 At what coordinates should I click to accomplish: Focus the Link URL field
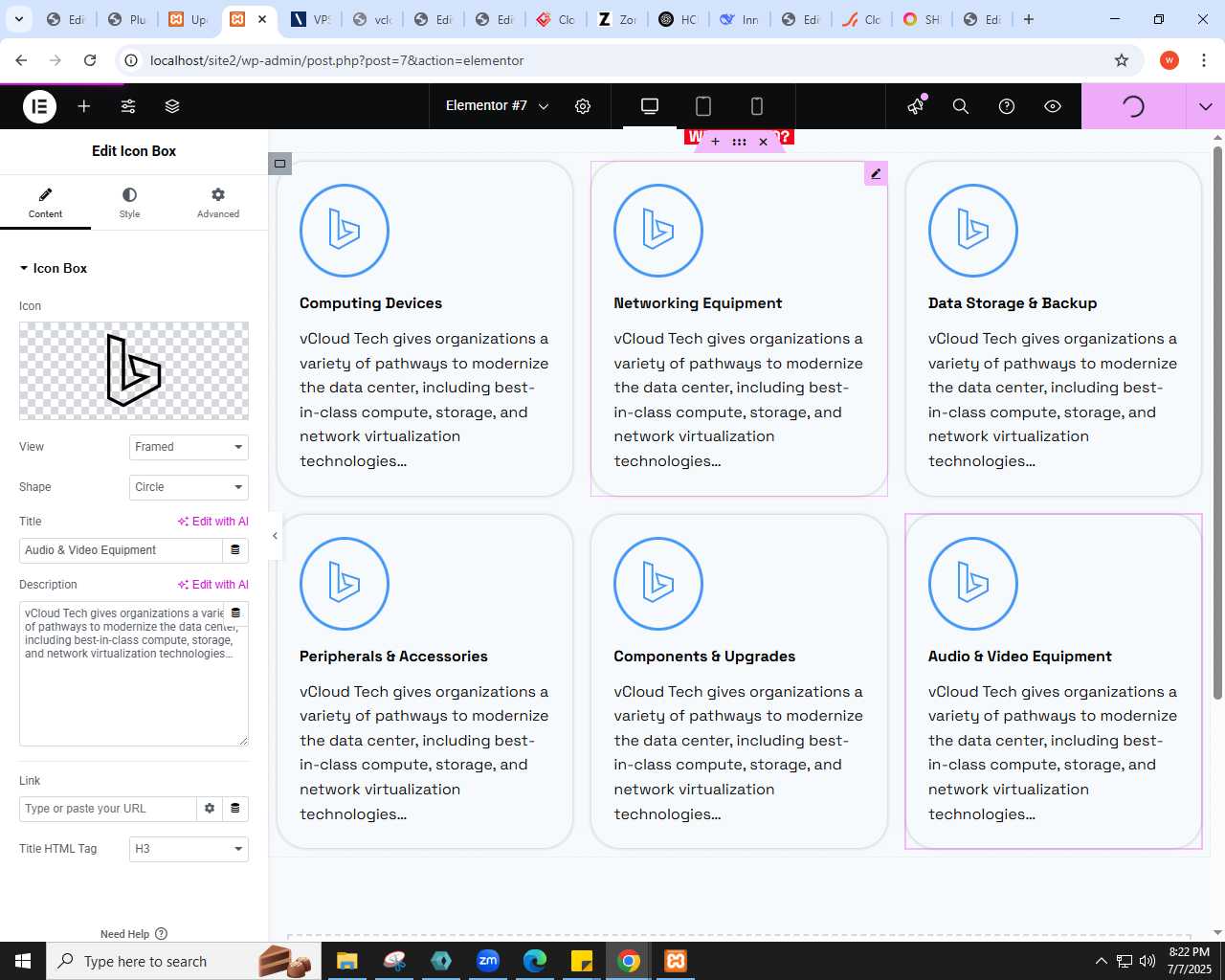107,809
